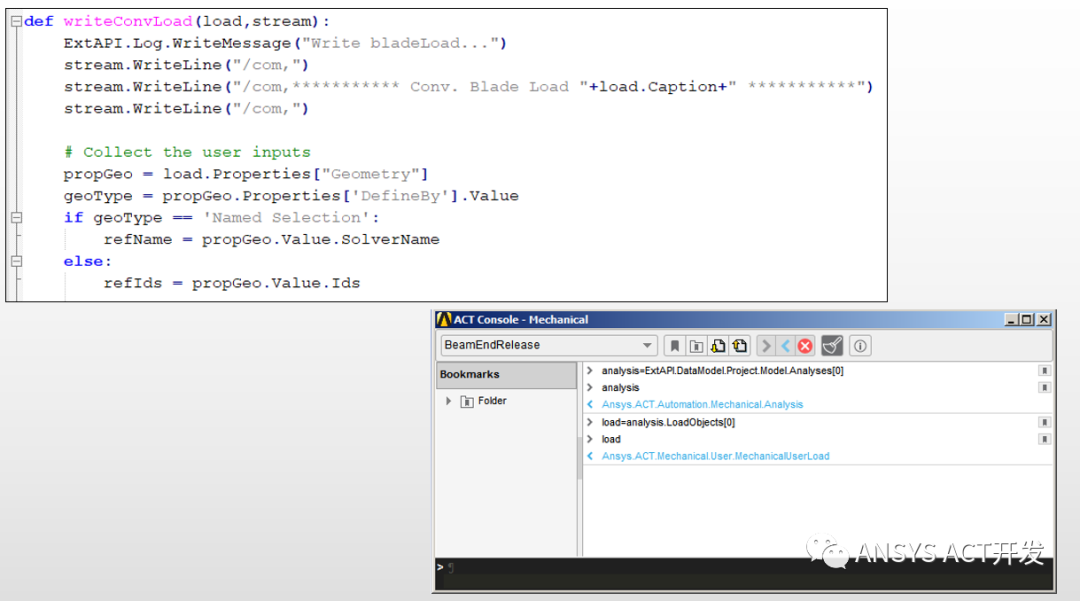Click 'writeConvLoad' function name in code

(127, 21)
